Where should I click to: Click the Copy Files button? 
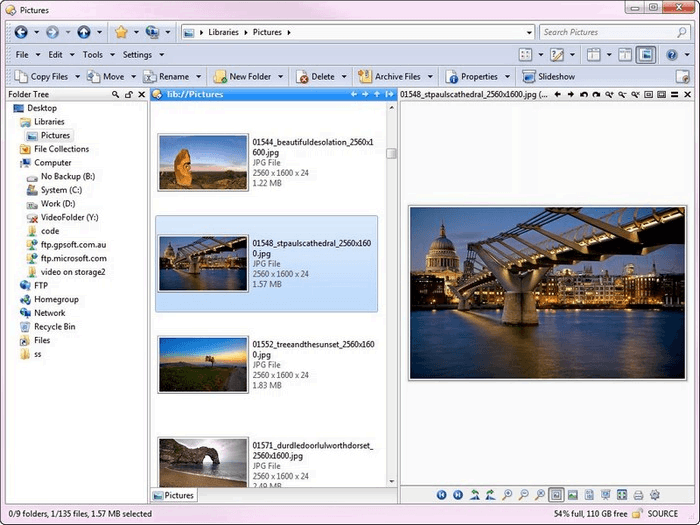click(42, 77)
